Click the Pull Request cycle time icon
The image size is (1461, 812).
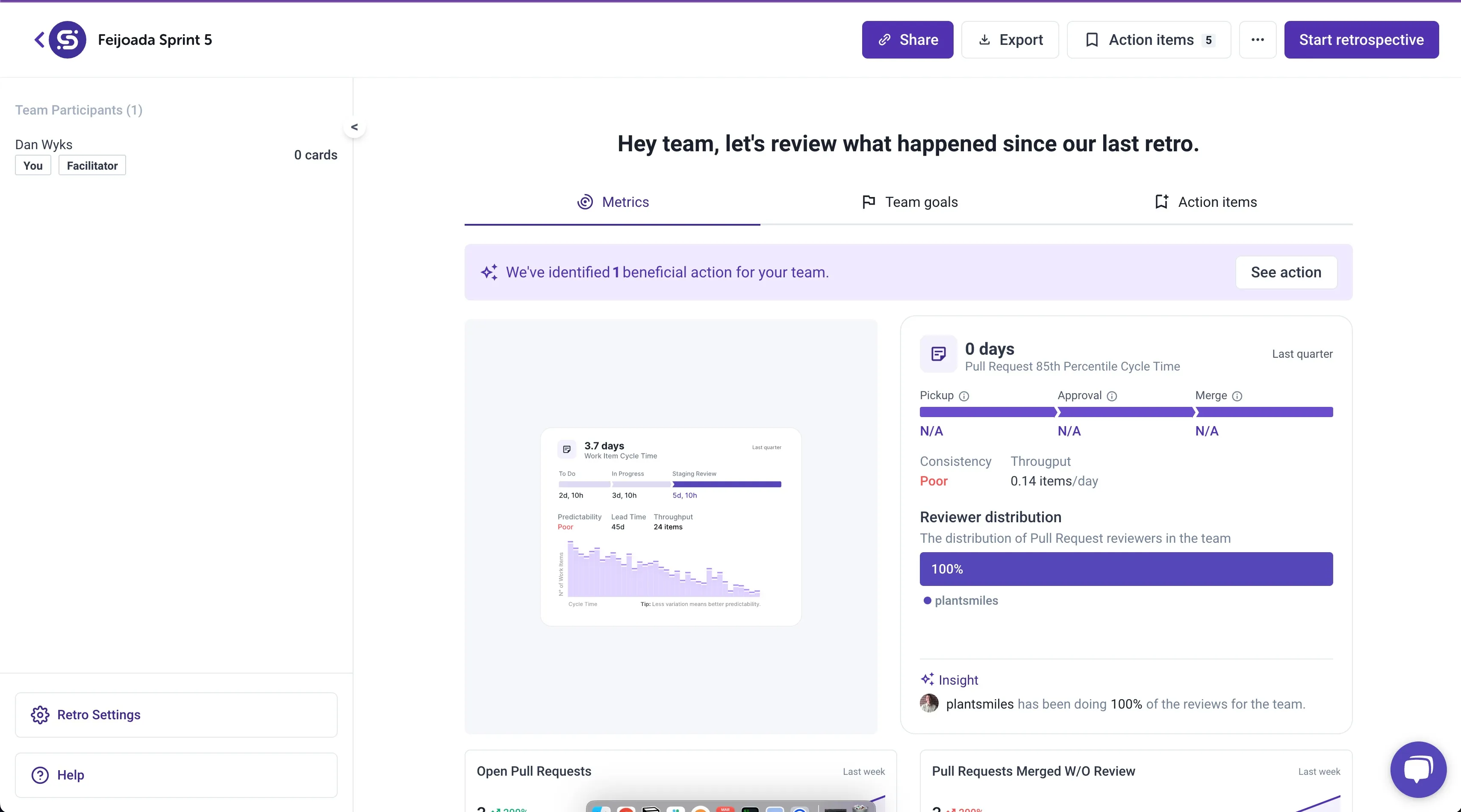[938, 354]
